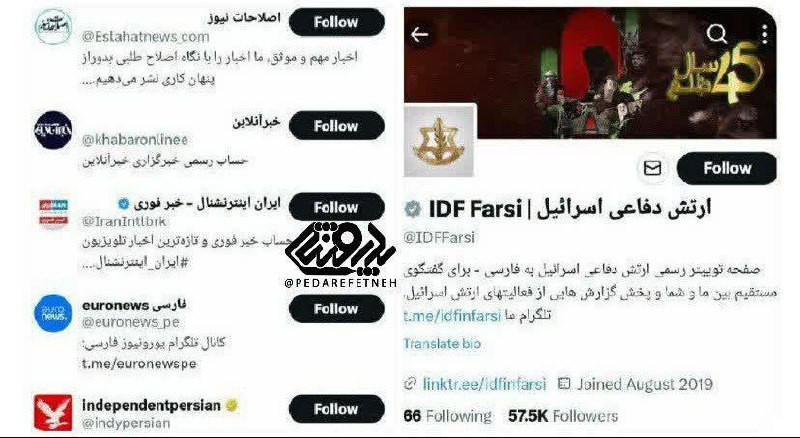800x438 pixels.
Task: Click the independentpersian eagle avatar
Action: tap(53, 412)
